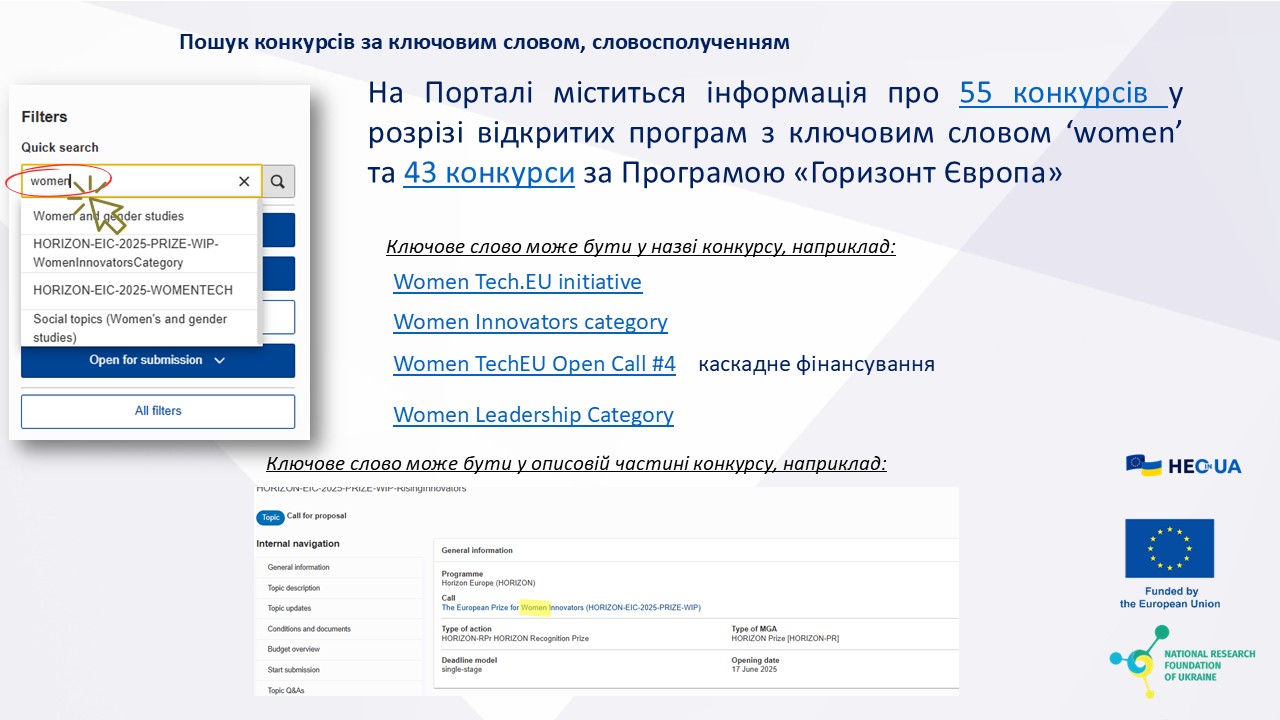Click the magnifier search button
This screenshot has height=720, width=1280.
click(278, 181)
